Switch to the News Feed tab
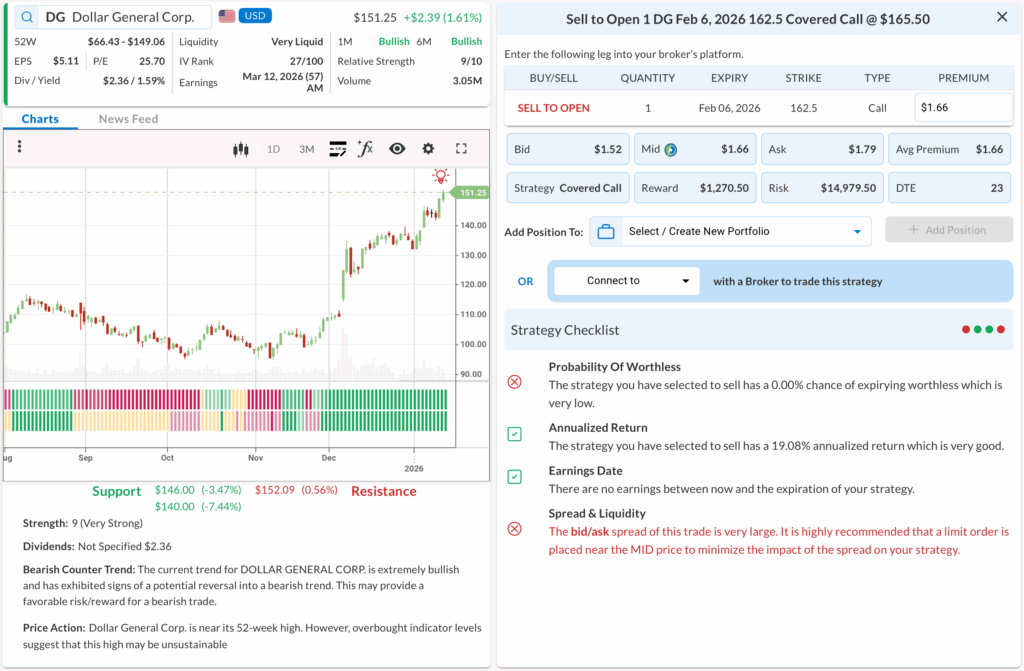This screenshot has height=671, width=1024. click(x=128, y=119)
